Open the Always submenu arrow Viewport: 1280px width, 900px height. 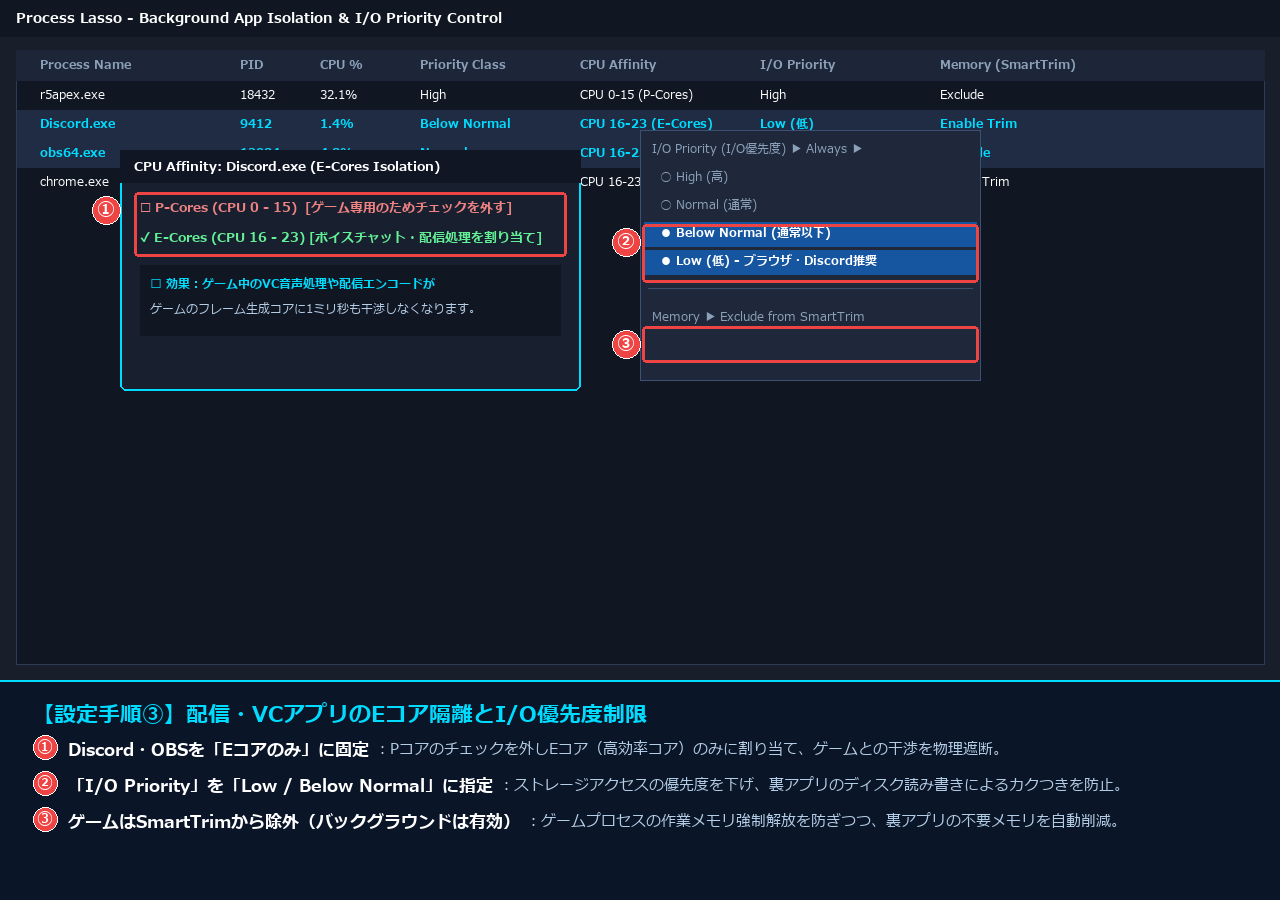tap(857, 148)
